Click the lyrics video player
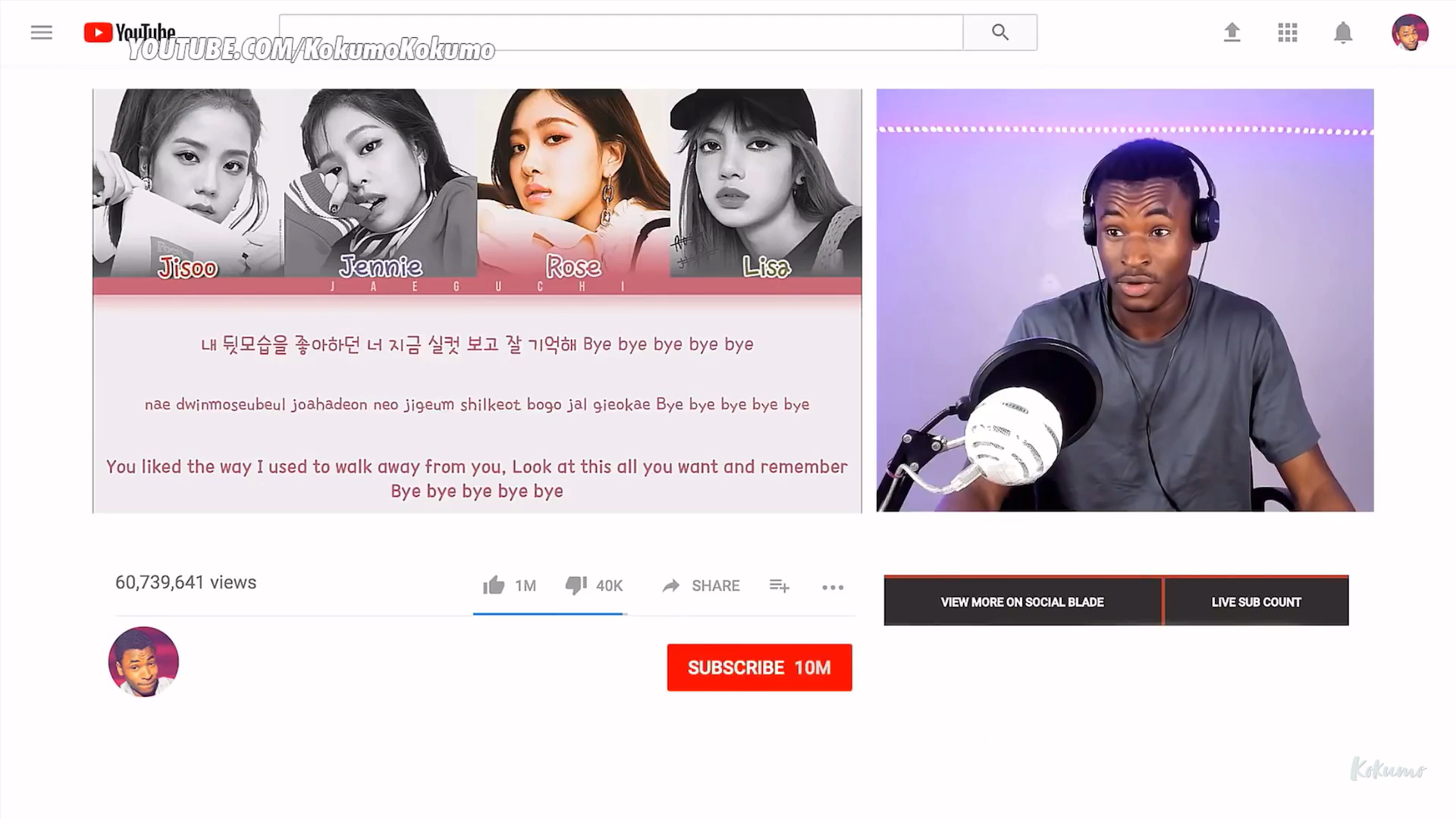 coord(477,301)
